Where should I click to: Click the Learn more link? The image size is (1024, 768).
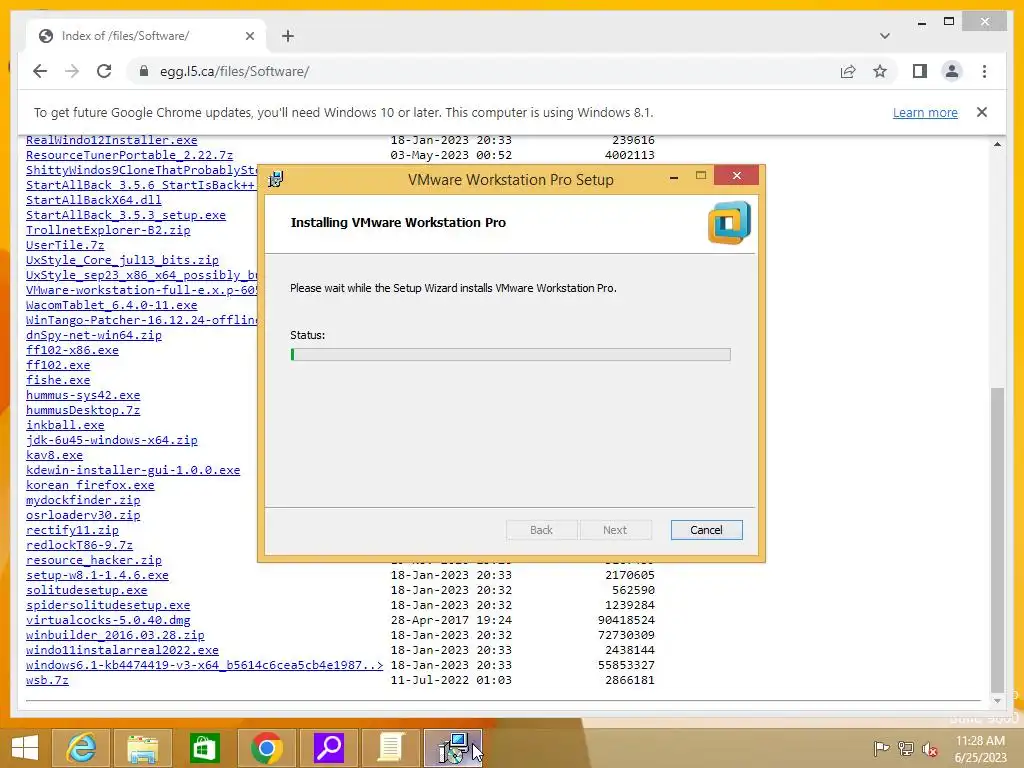[925, 112]
